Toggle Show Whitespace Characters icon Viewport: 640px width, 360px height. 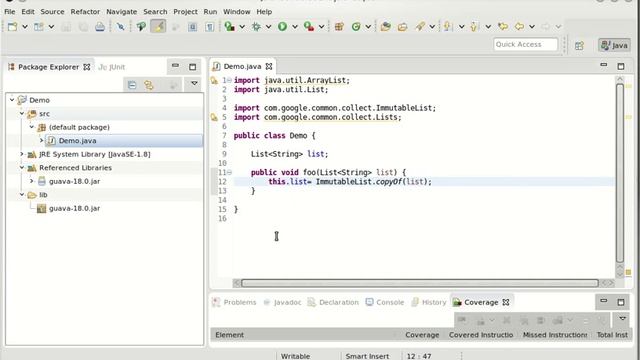point(209,27)
